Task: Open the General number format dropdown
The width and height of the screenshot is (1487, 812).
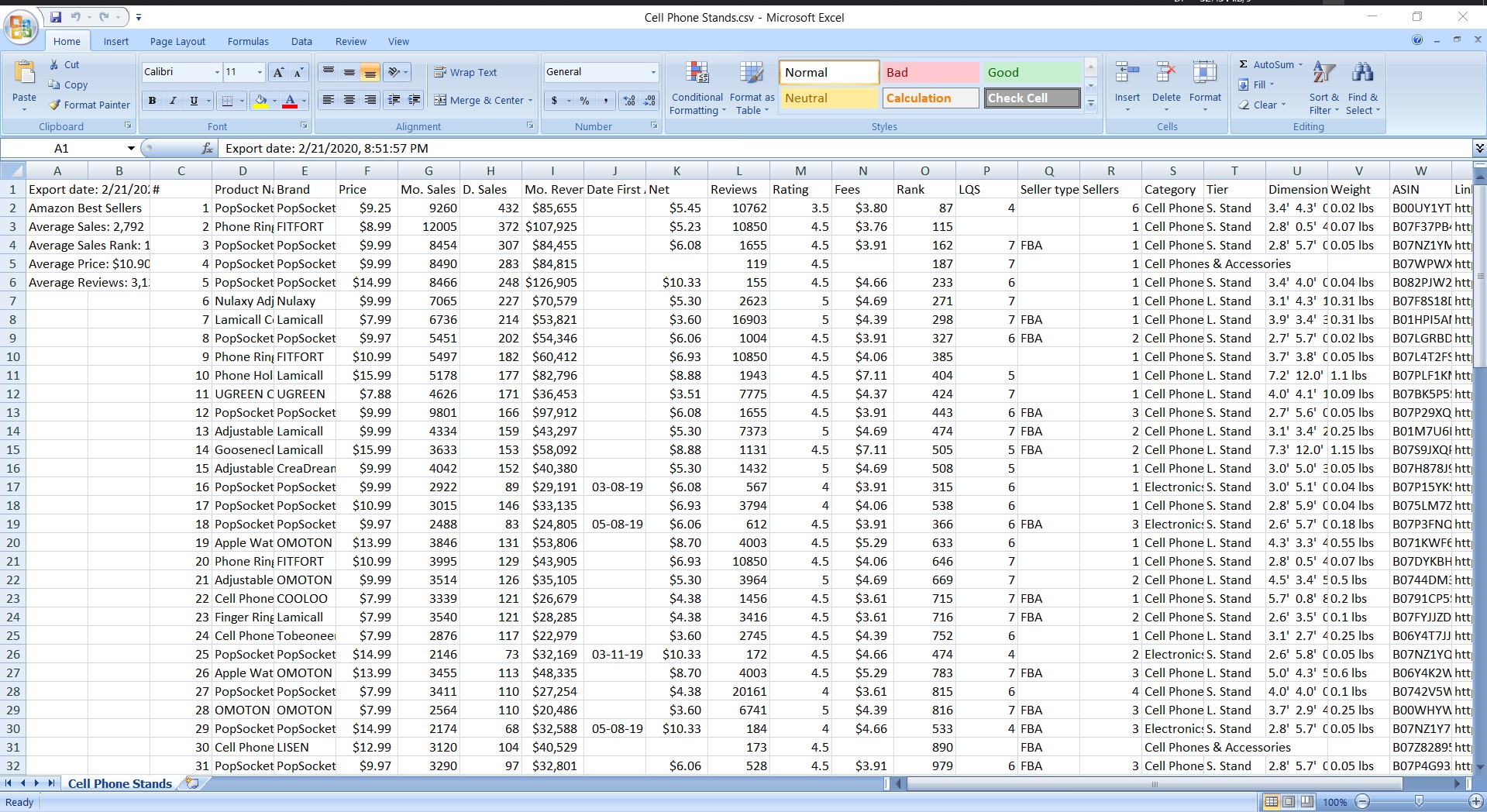Action: pos(652,72)
